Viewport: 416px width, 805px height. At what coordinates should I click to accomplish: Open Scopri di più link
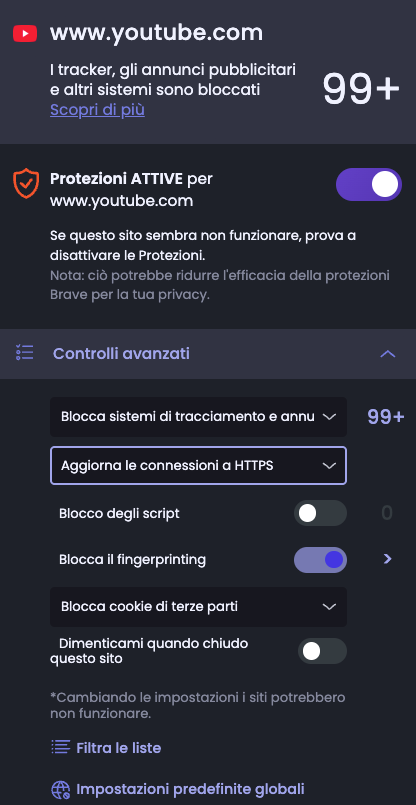pyautogui.click(x=97, y=110)
